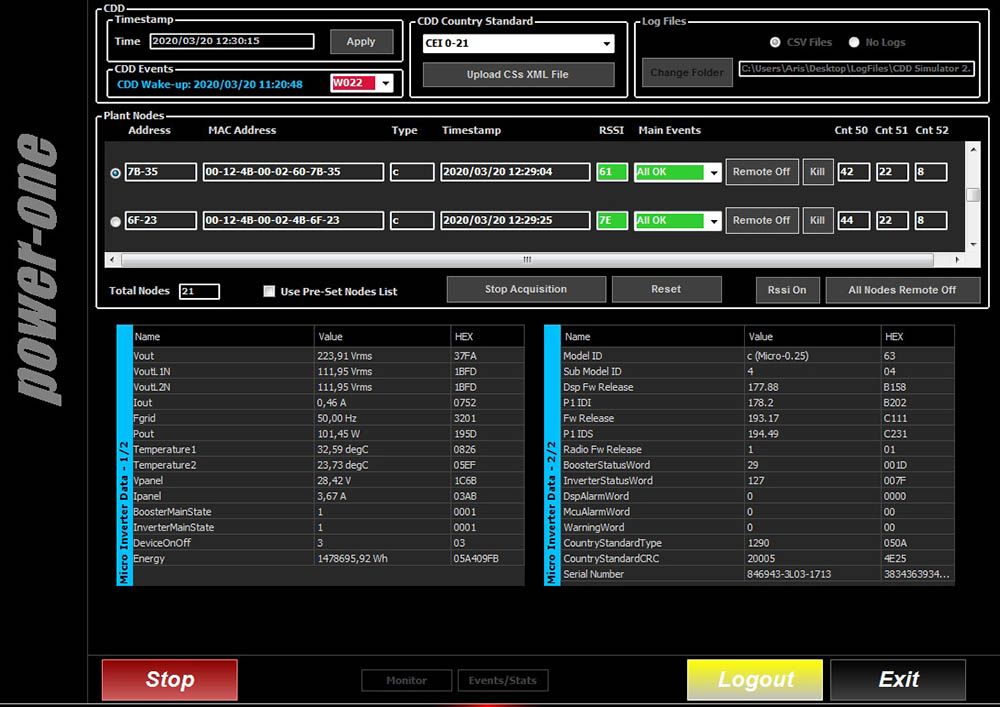
Task: Click timestamp field 2020/03/20 12:29:04
Action: coord(515,172)
